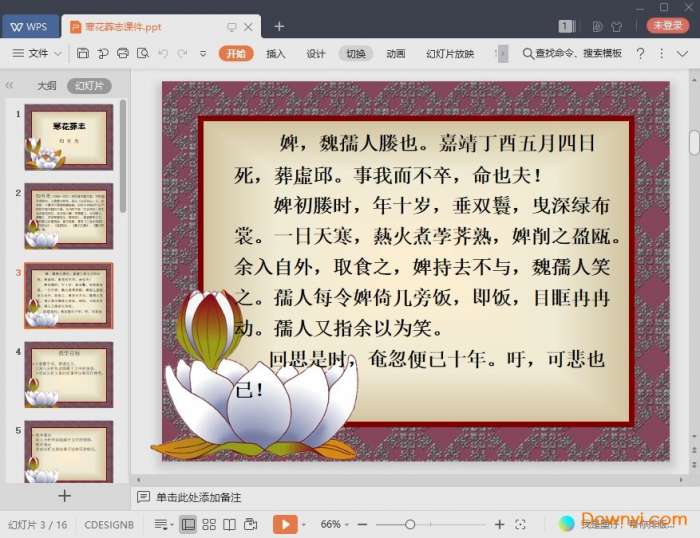Switch to slide sorter view

pyautogui.click(x=209, y=525)
